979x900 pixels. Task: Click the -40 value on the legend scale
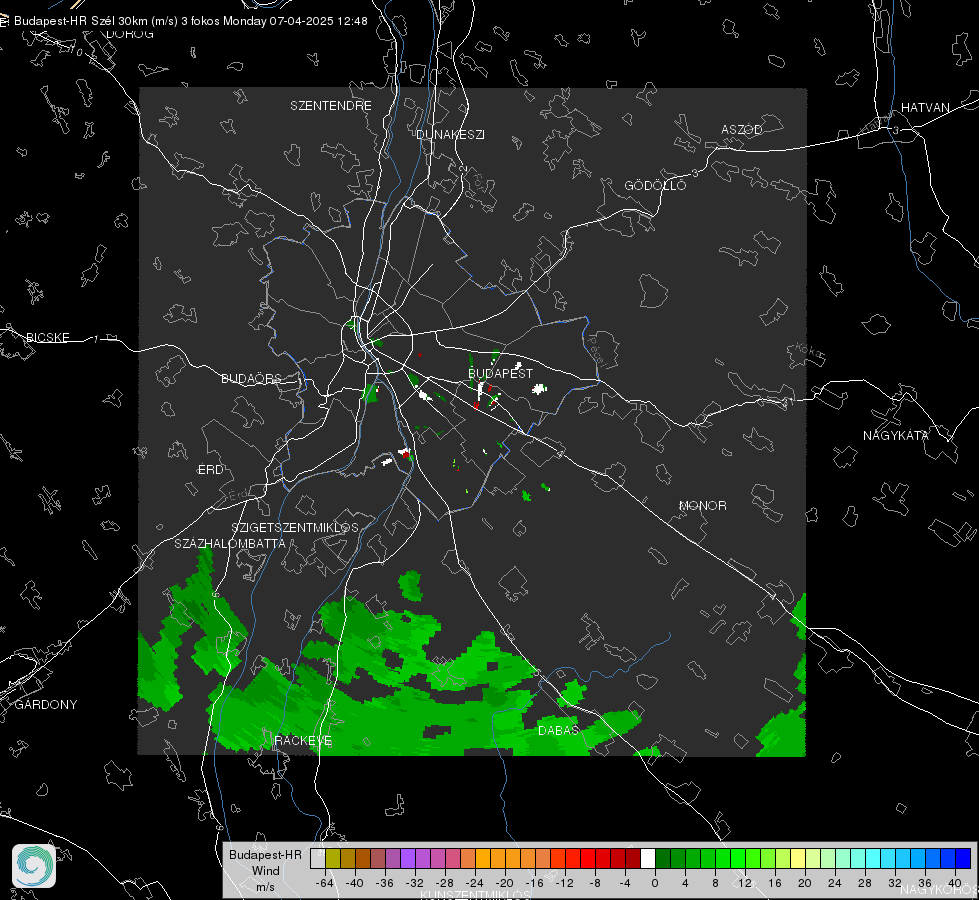click(355, 883)
